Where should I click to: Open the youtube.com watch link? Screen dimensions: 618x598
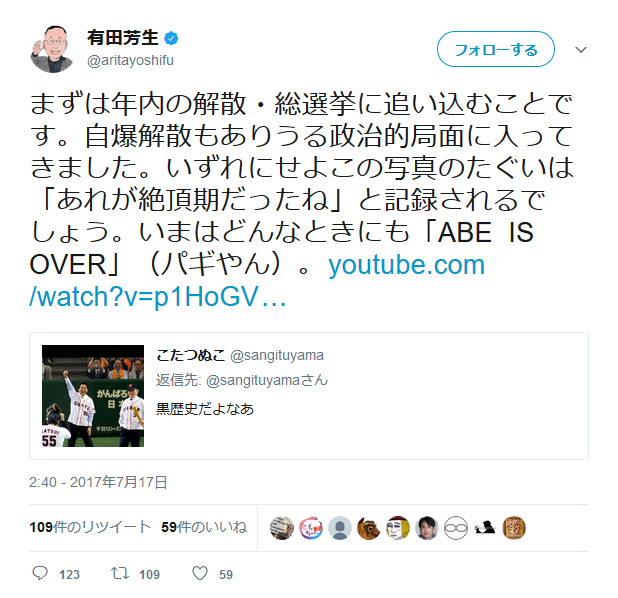tap(257, 280)
